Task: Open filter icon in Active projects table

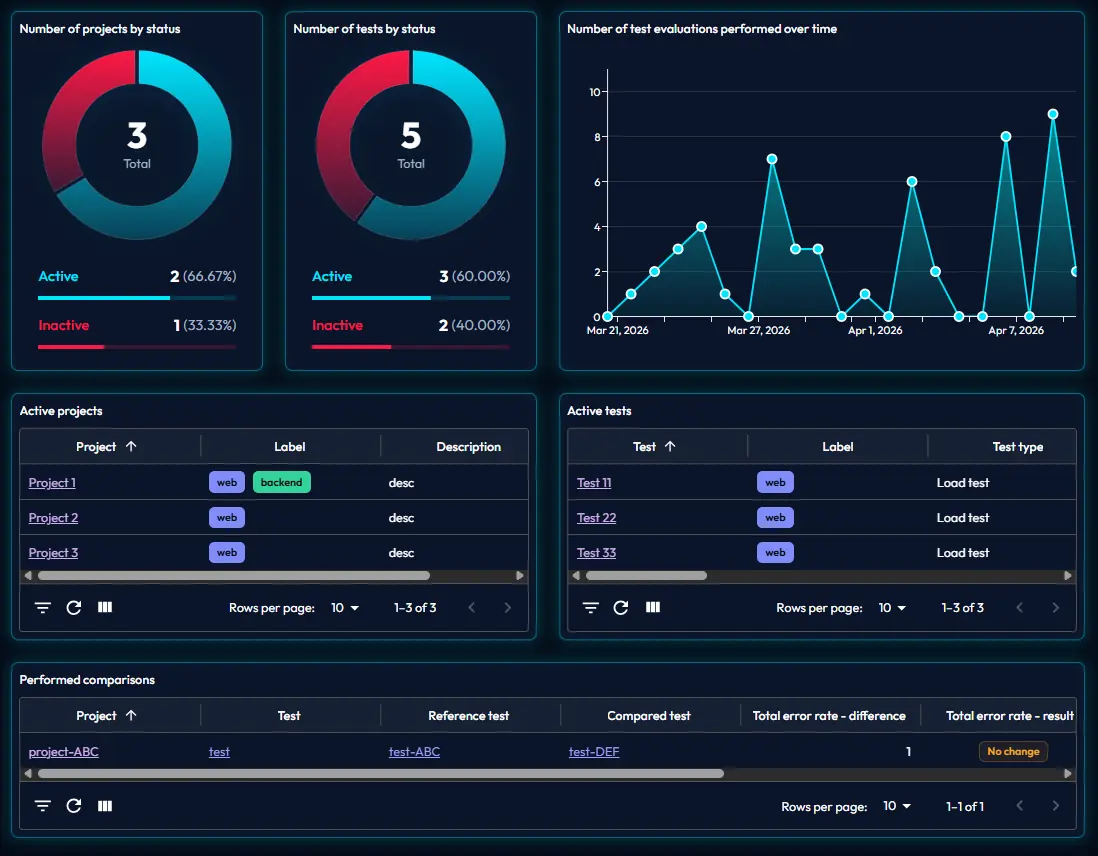Action: tap(43, 607)
